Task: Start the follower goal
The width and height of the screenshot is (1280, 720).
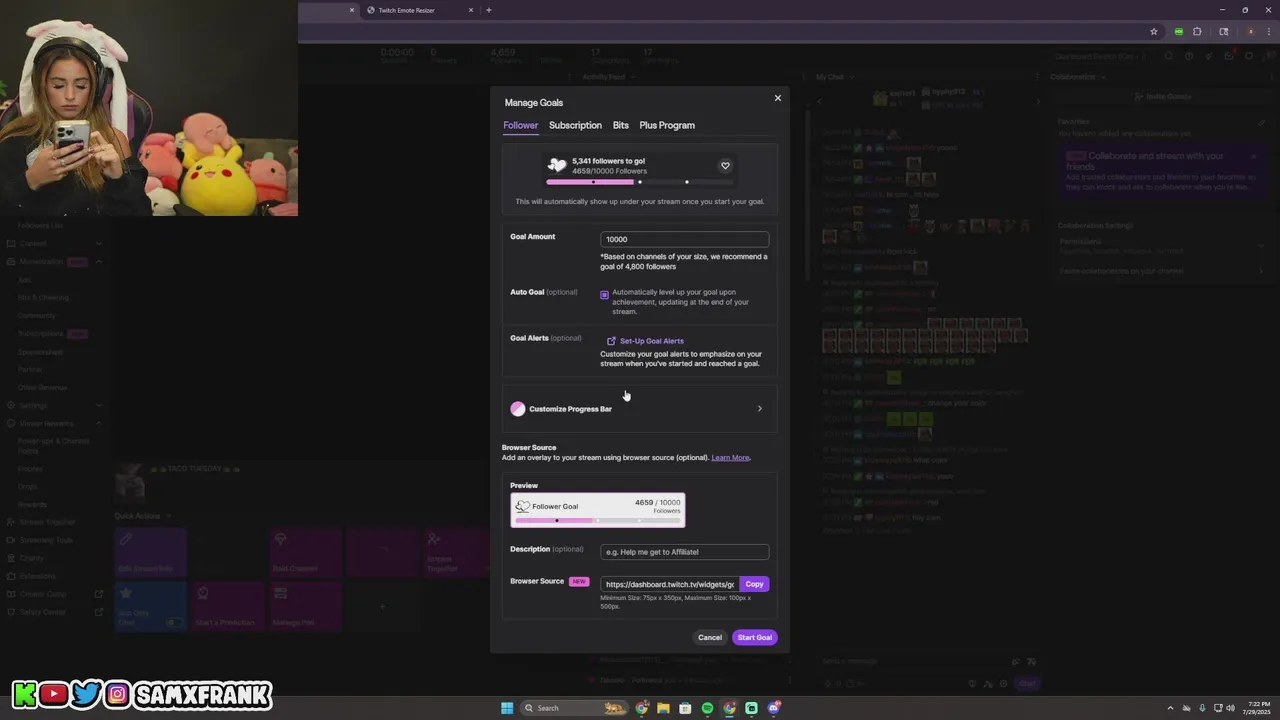Action: pyautogui.click(x=755, y=637)
